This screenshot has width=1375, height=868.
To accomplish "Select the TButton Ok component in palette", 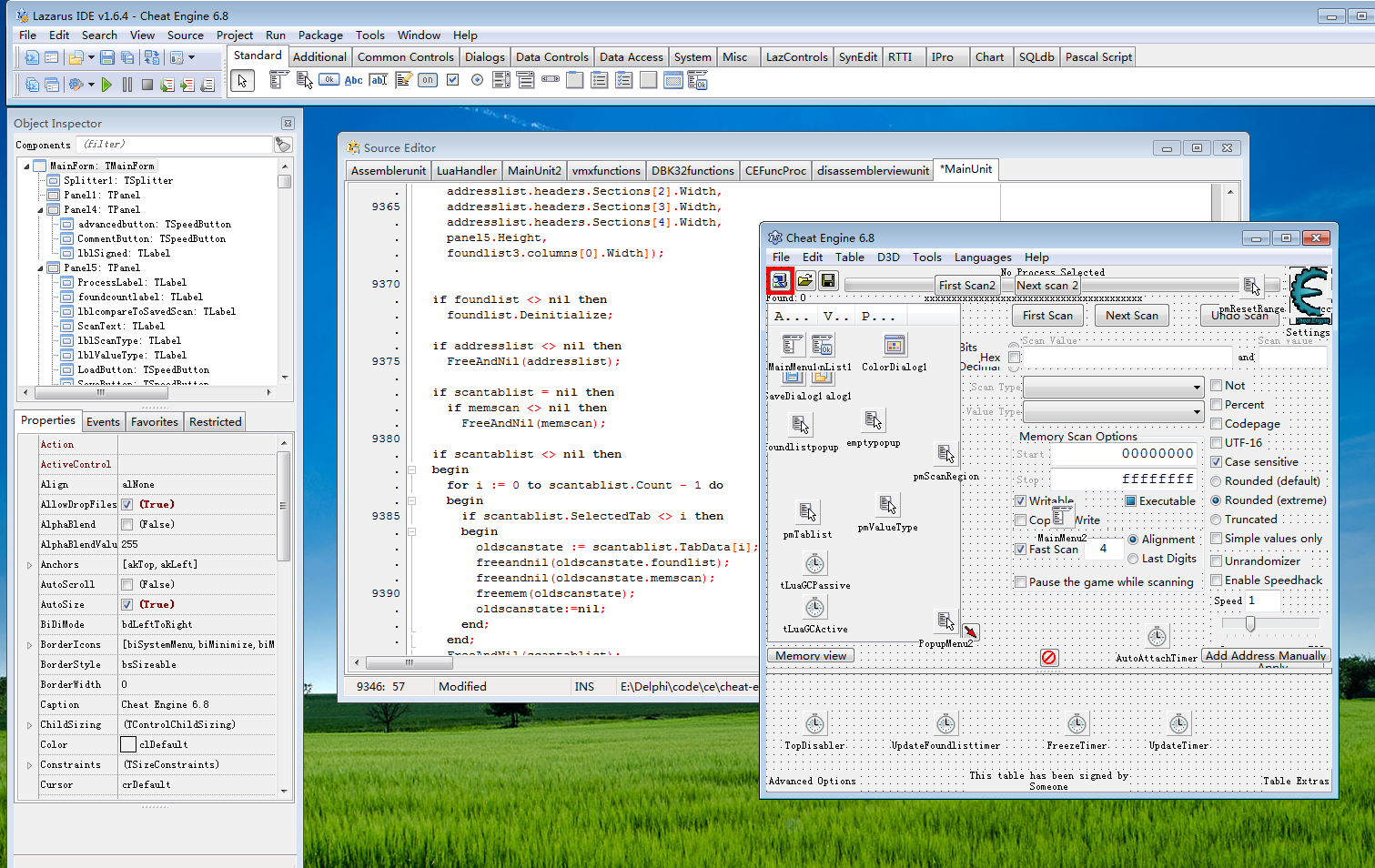I will (x=329, y=80).
